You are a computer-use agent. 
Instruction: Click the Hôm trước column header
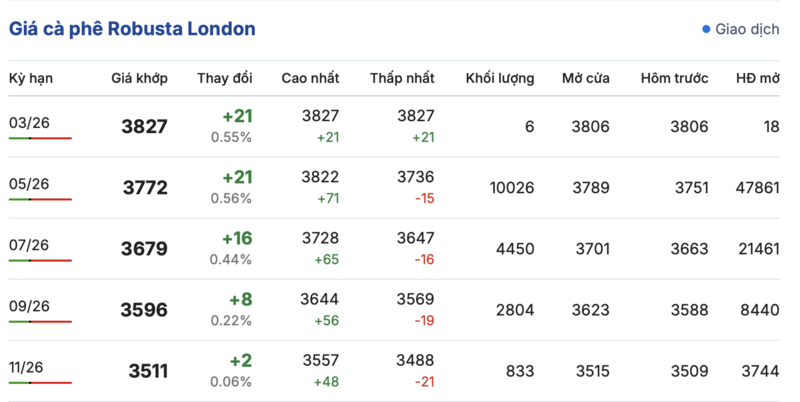[x=675, y=78]
